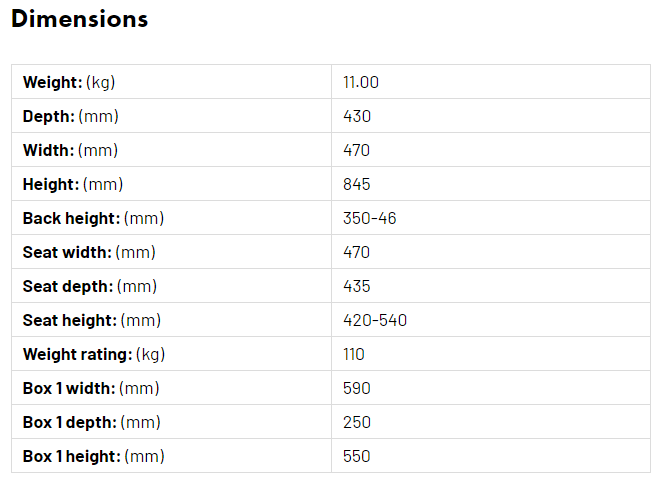Click the Height value 845

coord(356,184)
